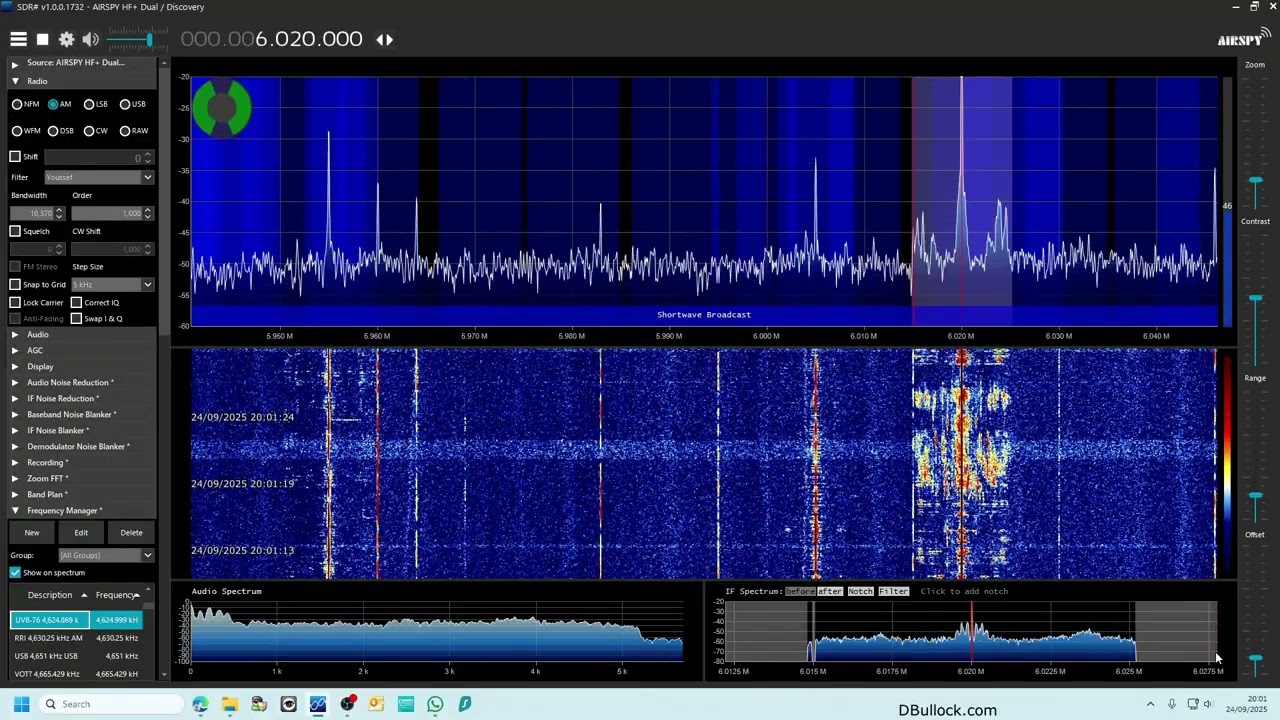Enable Lock Carrier option
Image resolution: width=1280 pixels, height=720 pixels.
coord(15,302)
